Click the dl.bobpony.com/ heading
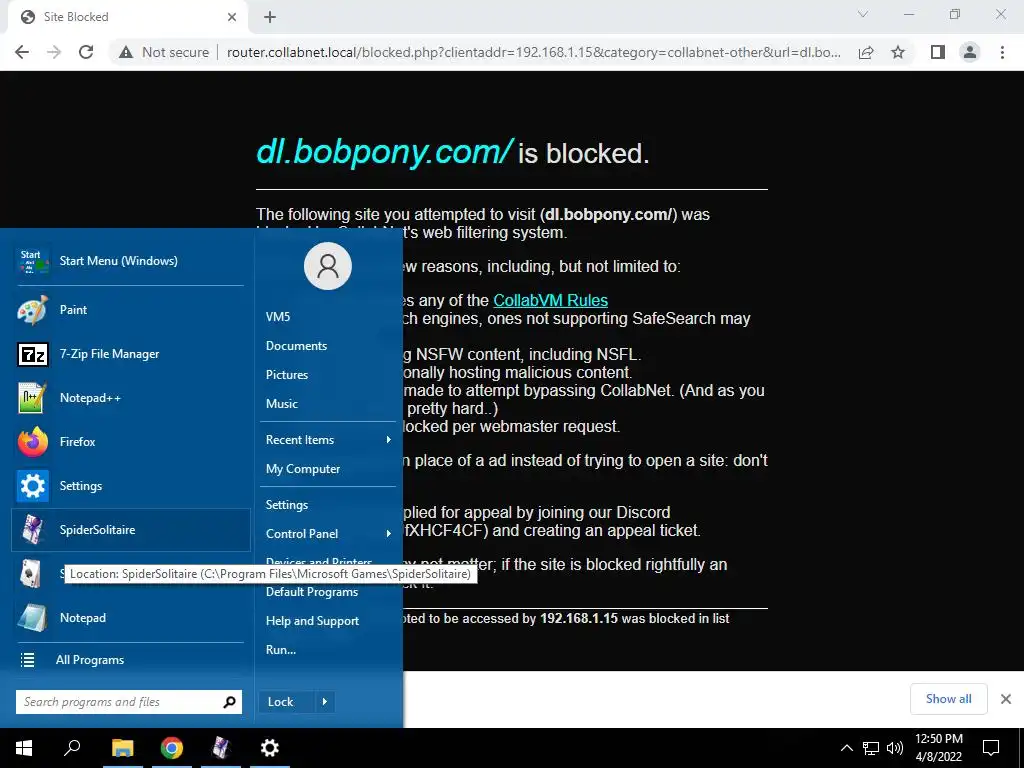 (385, 152)
